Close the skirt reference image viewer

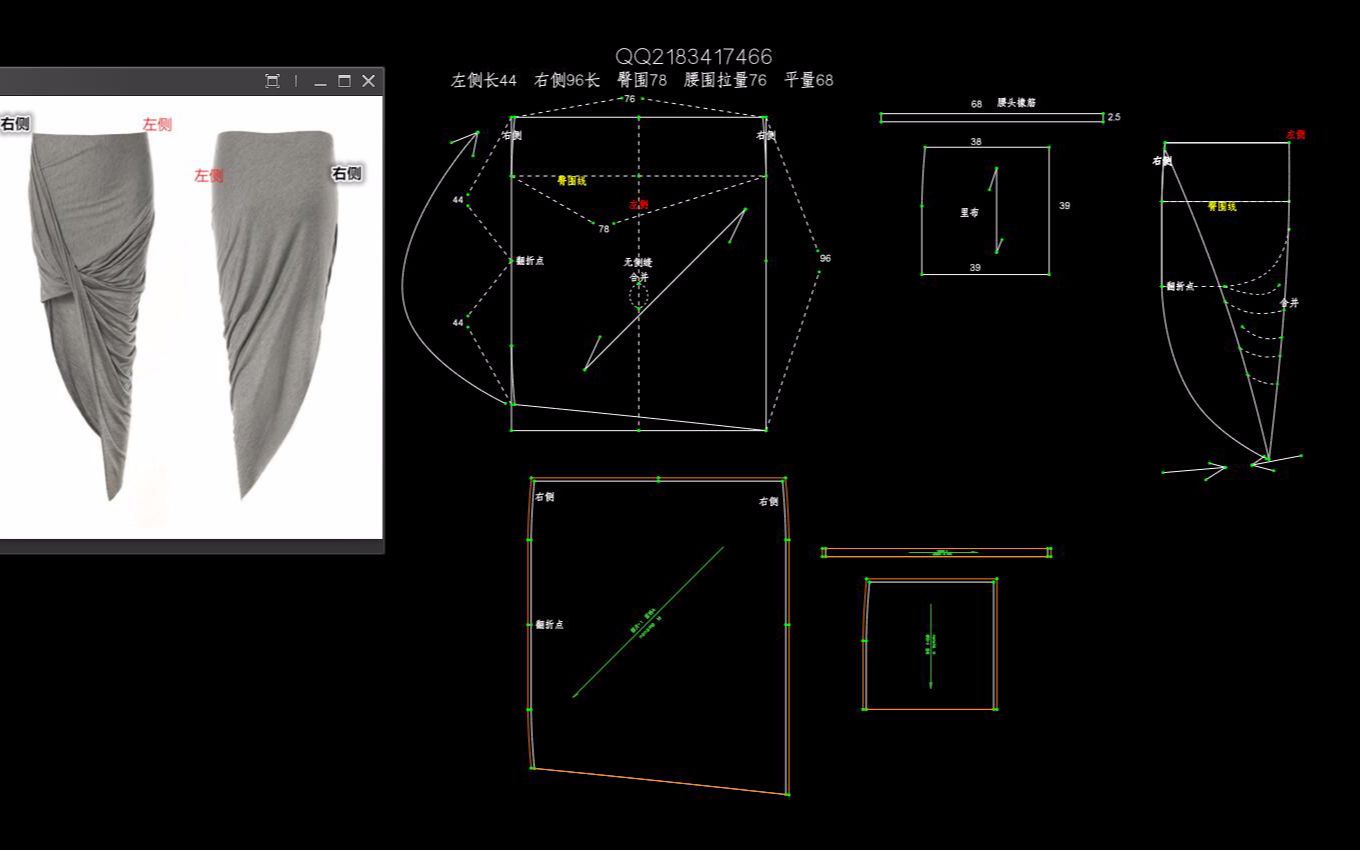point(368,81)
